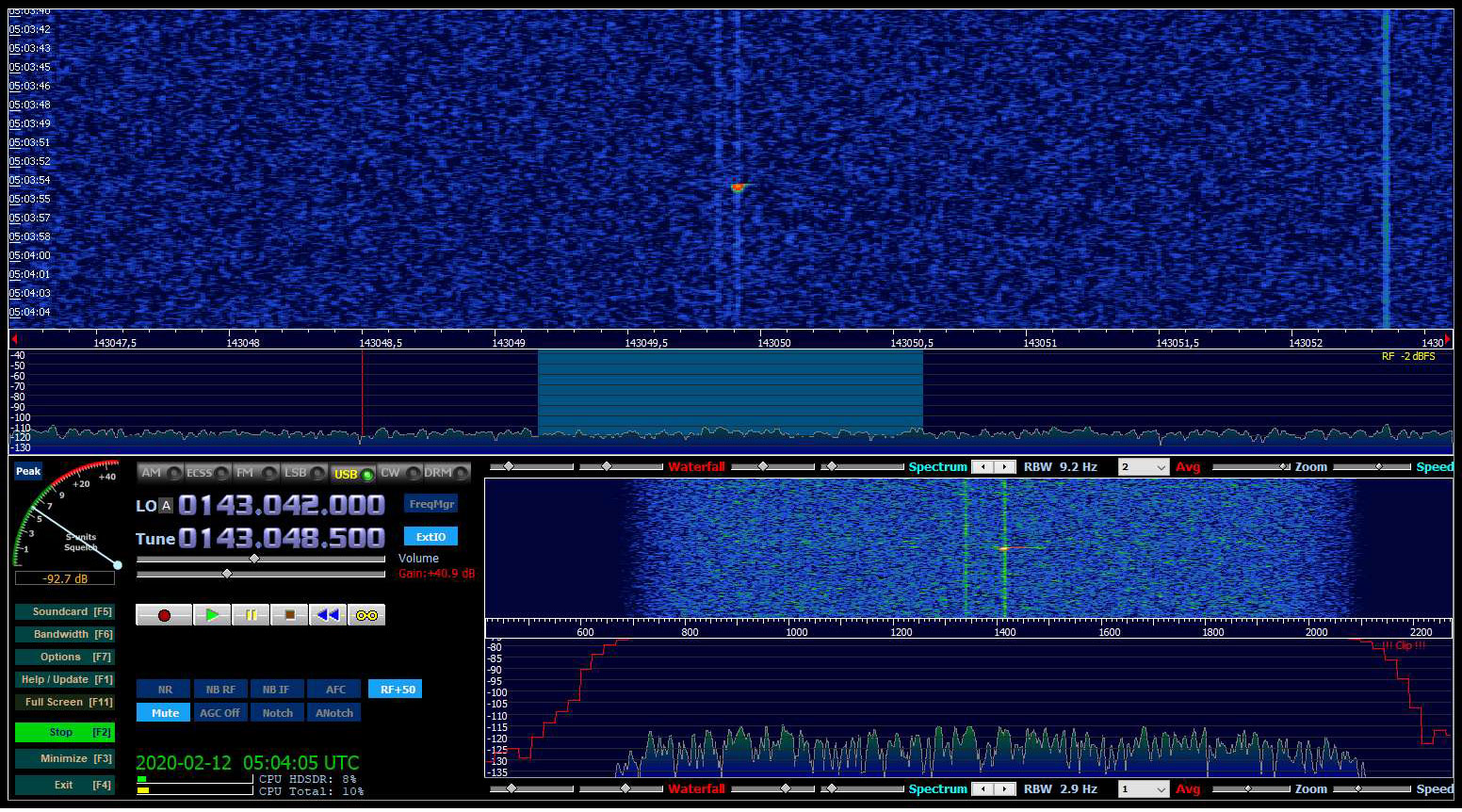Screen dimensions: 1462x812
Task: Click the right RBW arrow beside 9.2 Hz
Action: tap(1005, 467)
